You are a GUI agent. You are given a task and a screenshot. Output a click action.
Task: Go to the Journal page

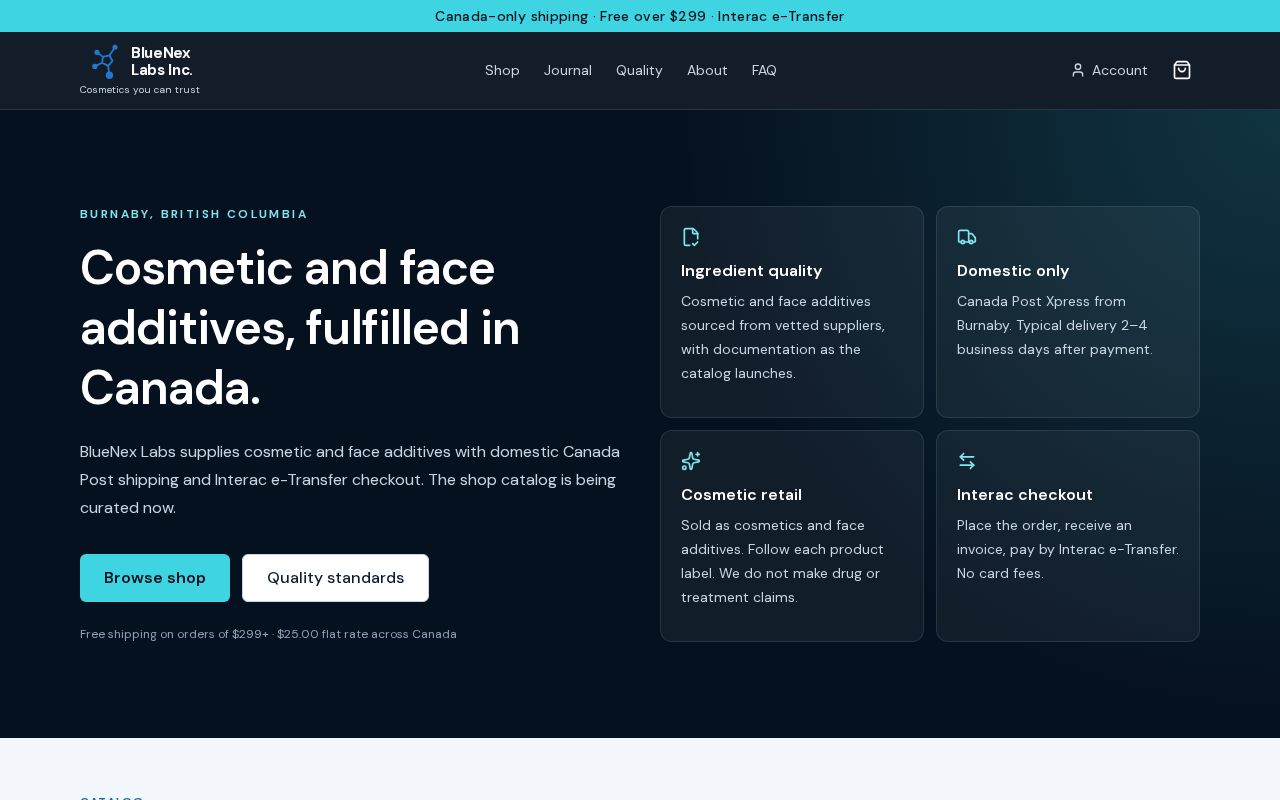coord(568,70)
